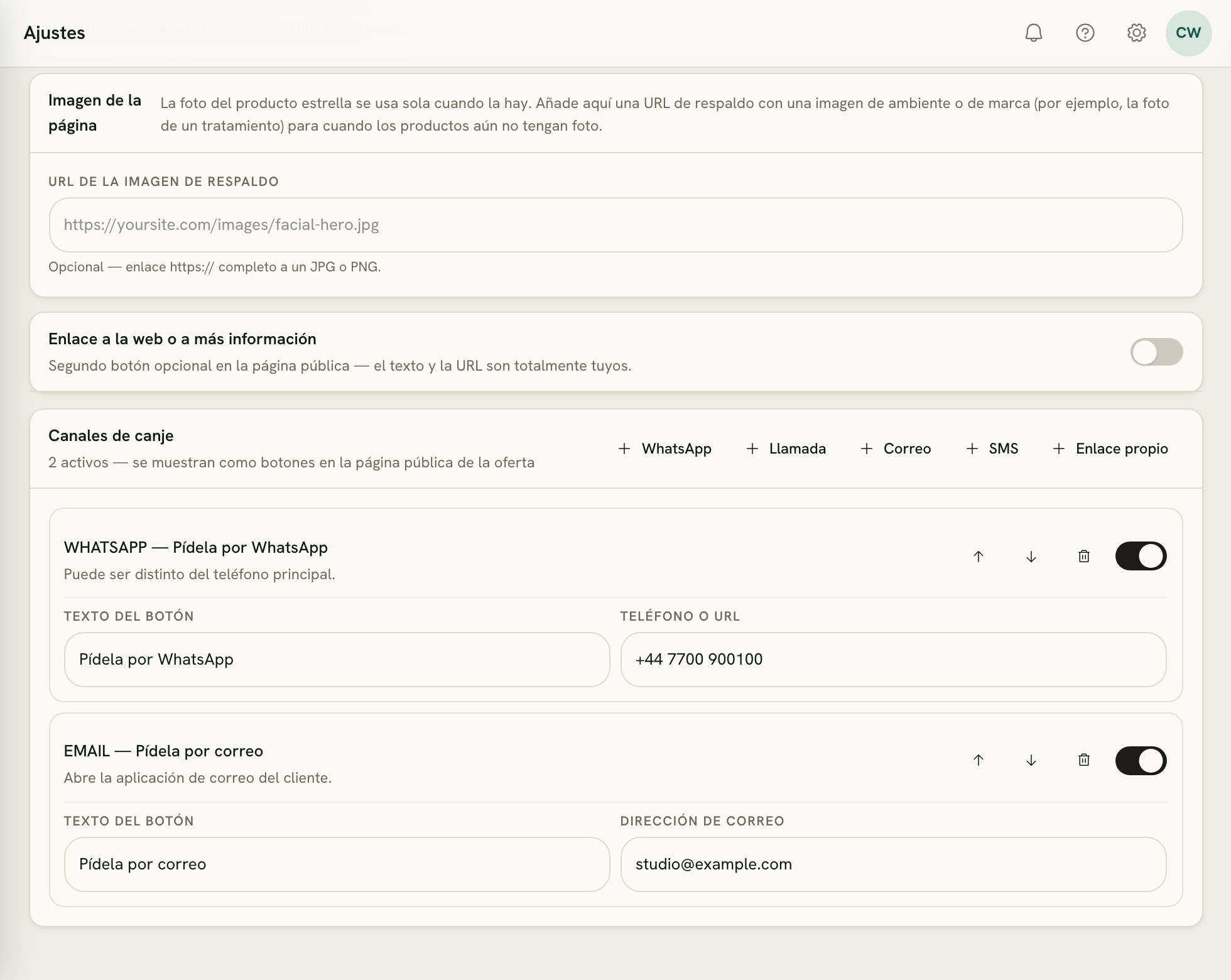Move the Email channel down
The width and height of the screenshot is (1231, 980).
[x=1031, y=760]
